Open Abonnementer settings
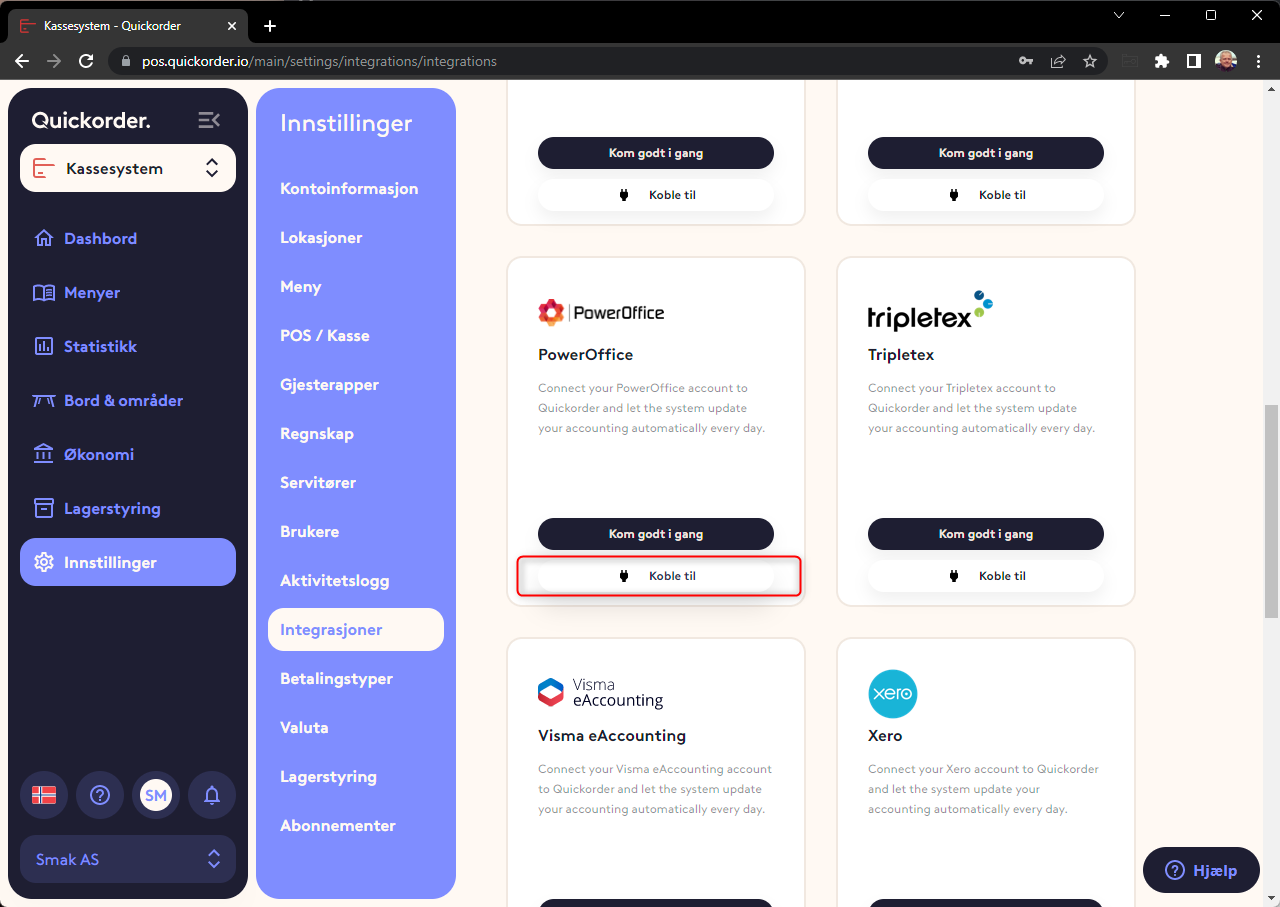 [338, 825]
